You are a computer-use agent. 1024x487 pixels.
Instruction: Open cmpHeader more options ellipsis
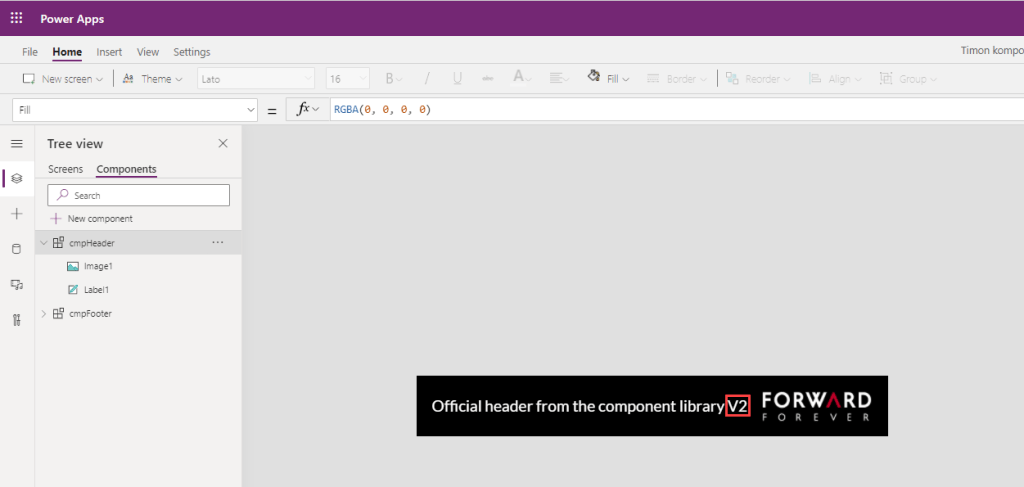pyautogui.click(x=218, y=242)
